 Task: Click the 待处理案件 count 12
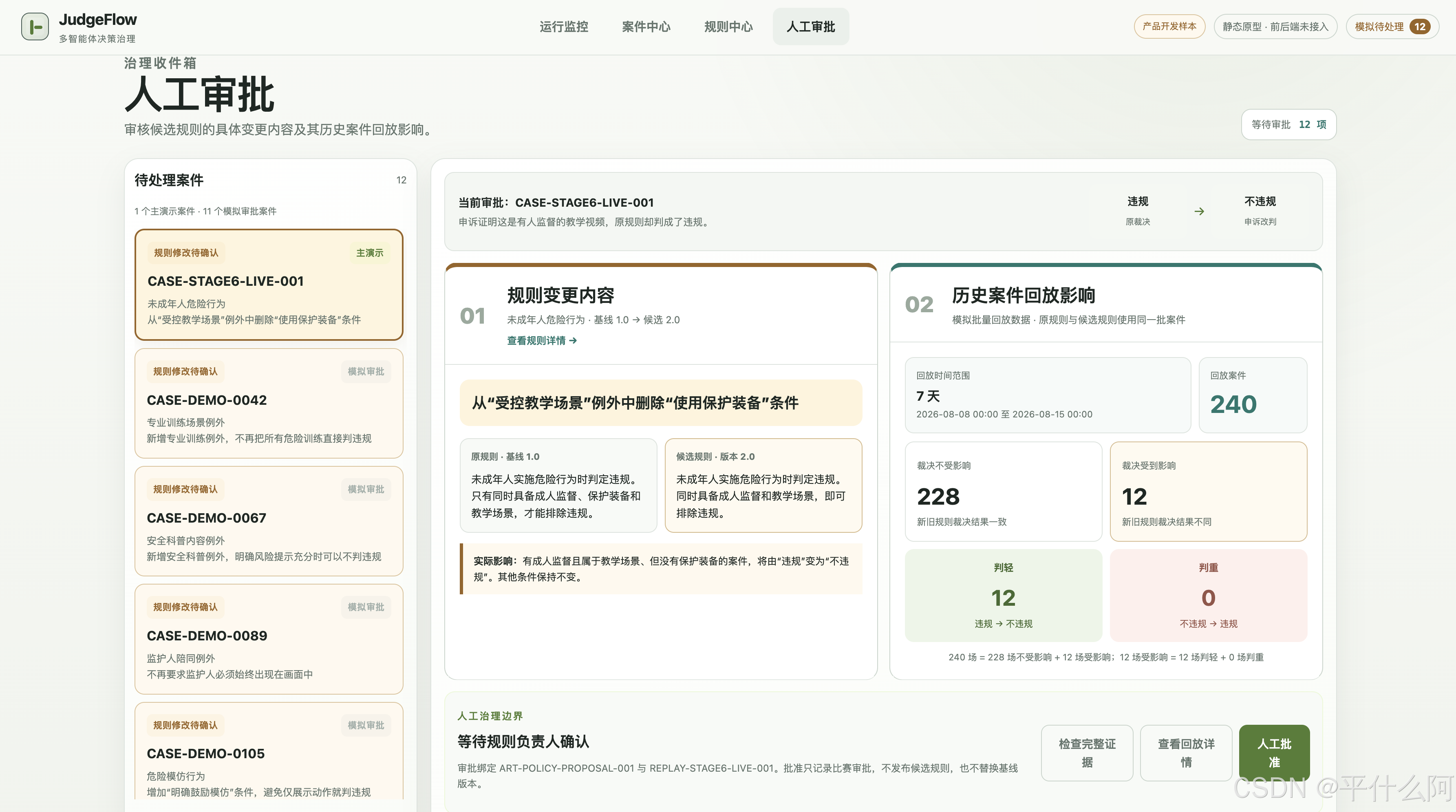point(402,180)
